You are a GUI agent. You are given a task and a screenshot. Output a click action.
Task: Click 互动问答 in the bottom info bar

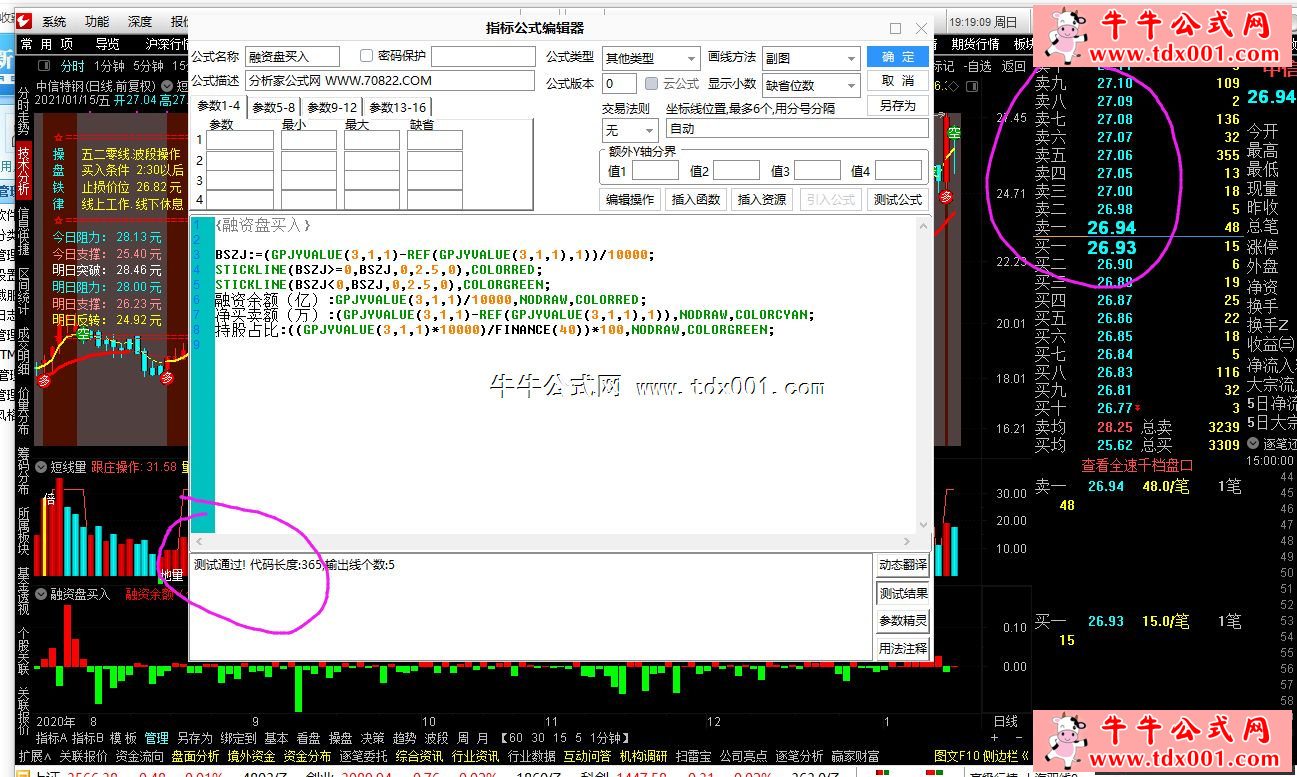click(x=588, y=756)
